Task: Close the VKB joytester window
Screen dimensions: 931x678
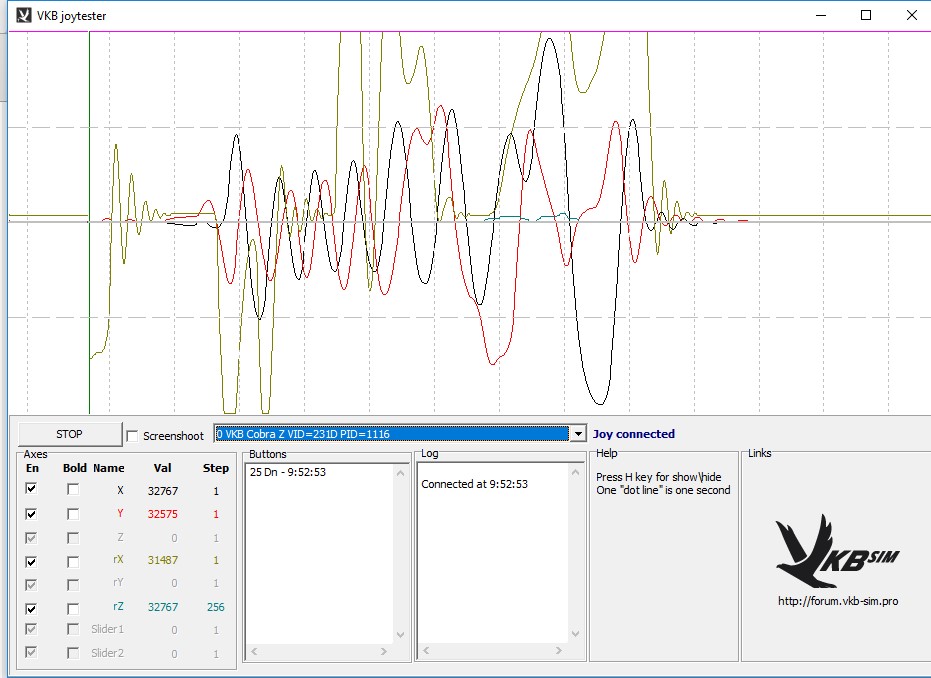Action: point(912,15)
